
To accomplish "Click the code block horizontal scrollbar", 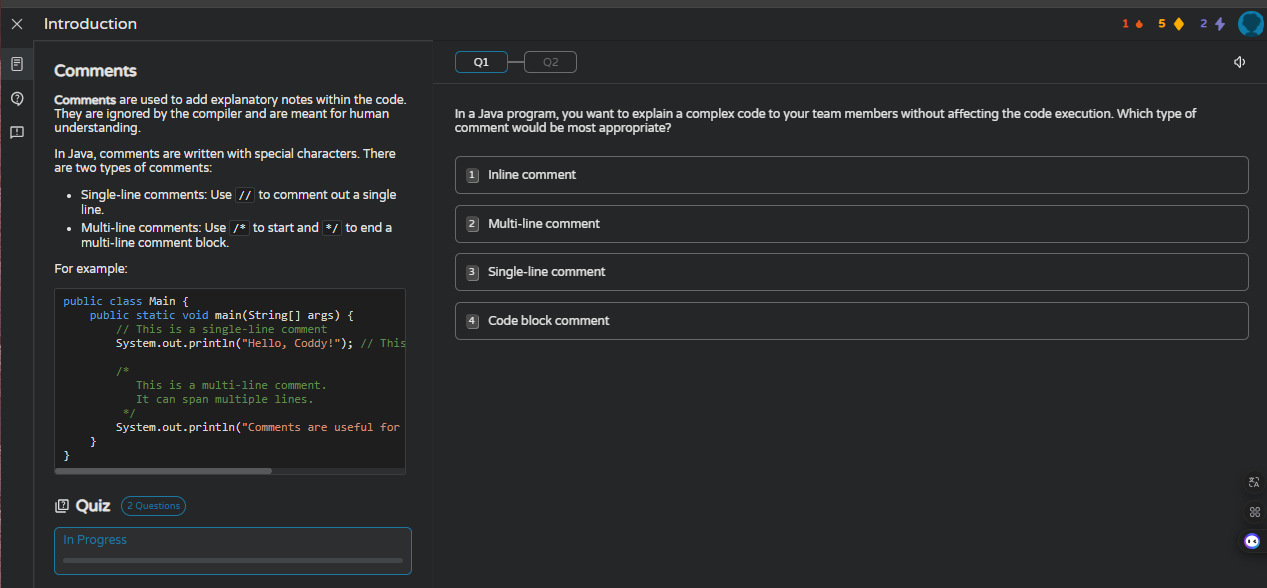I will pos(163,470).
